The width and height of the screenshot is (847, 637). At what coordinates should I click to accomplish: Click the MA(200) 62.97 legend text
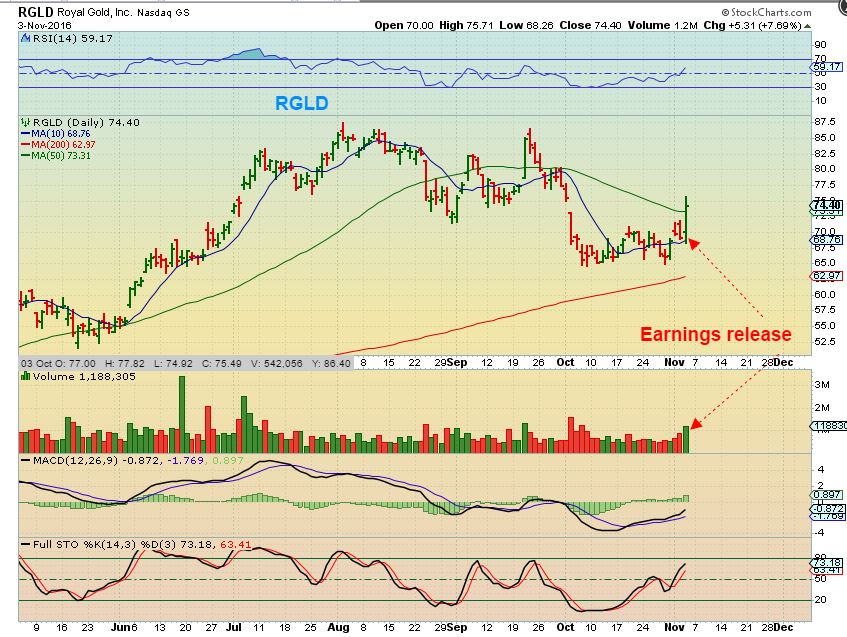pos(63,144)
